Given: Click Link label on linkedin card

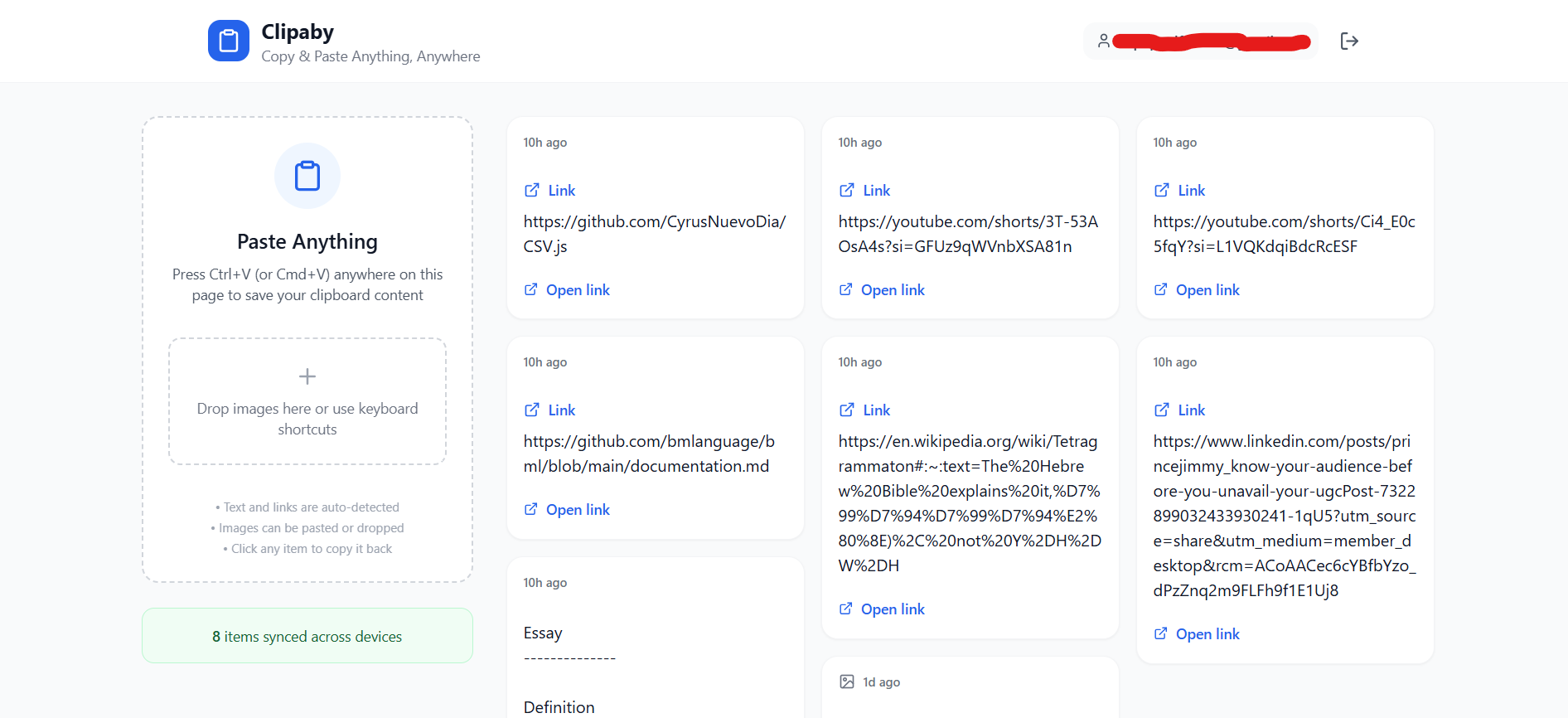Looking at the screenshot, I should [x=1192, y=410].
